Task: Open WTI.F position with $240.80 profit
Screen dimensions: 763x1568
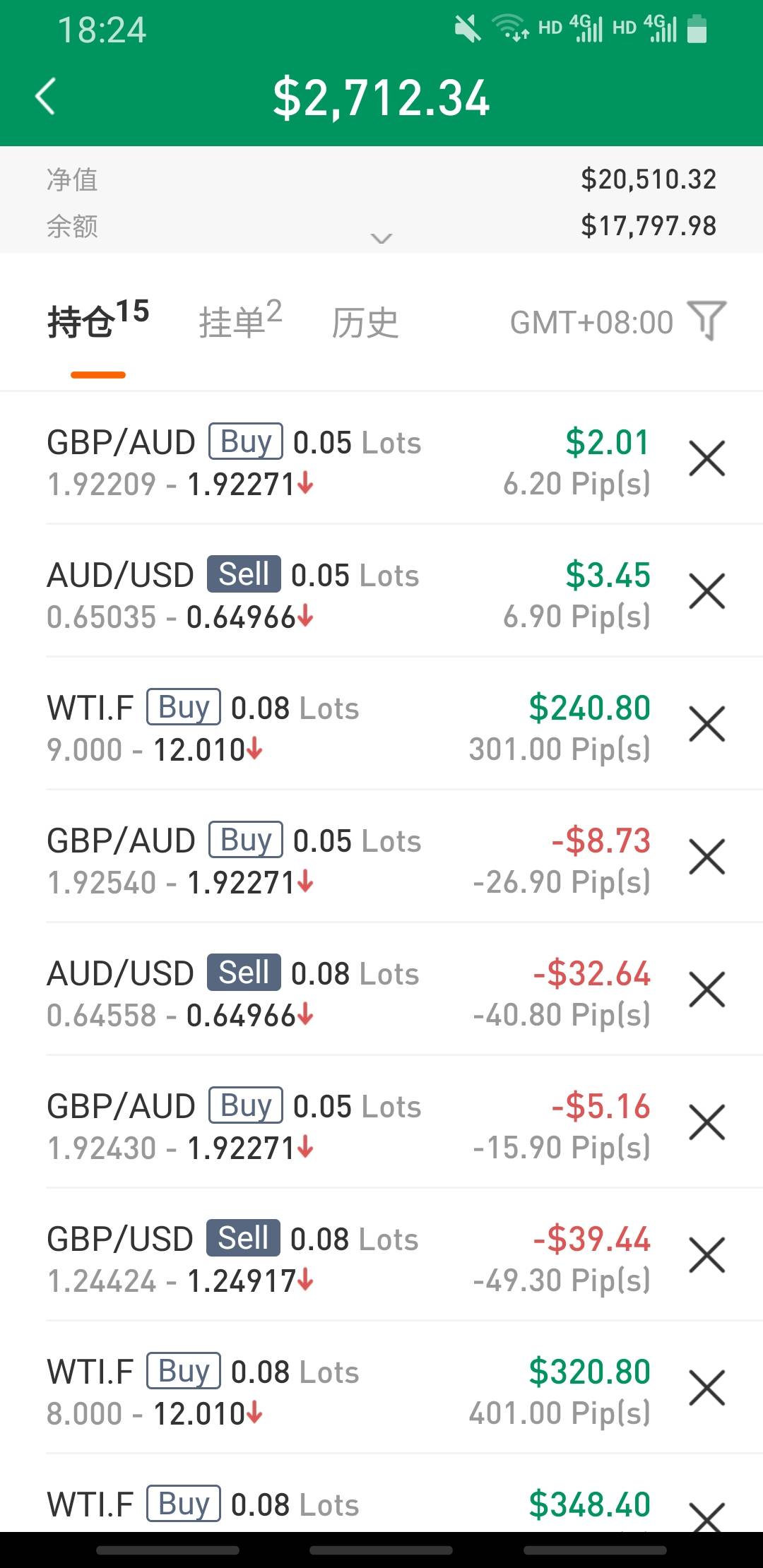Action: coord(283,727)
